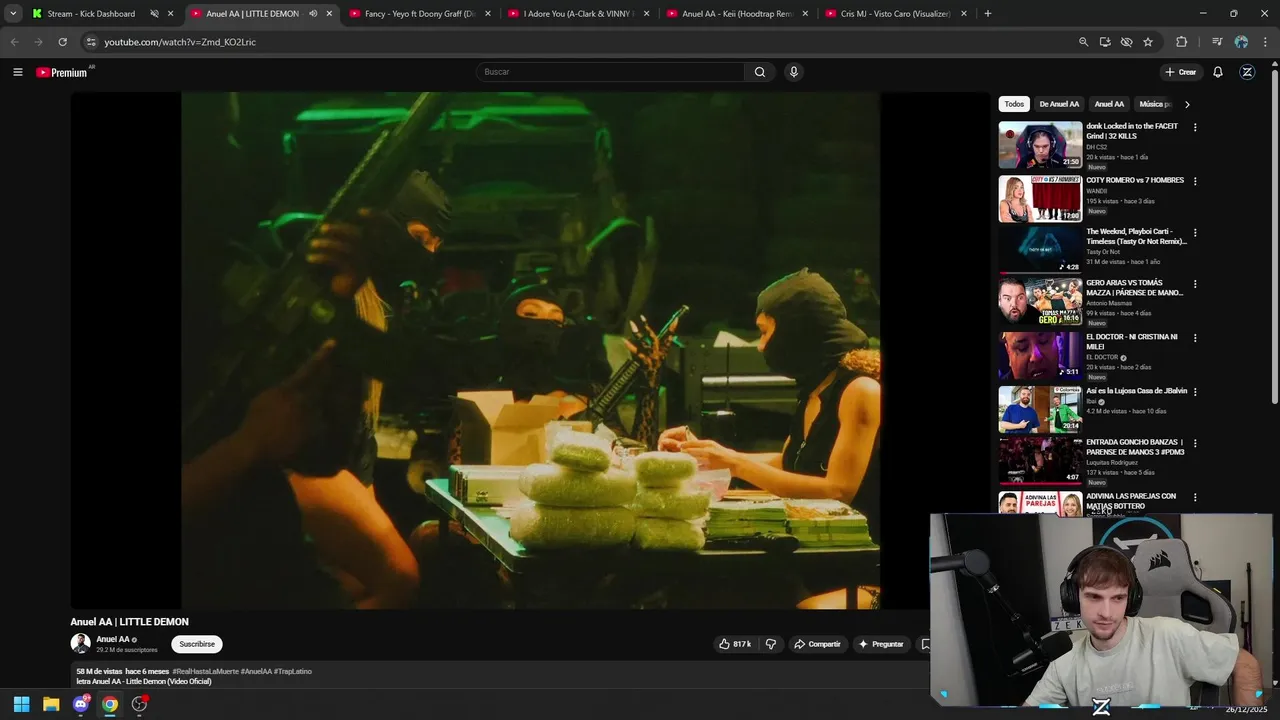Open more options for EL DOCTOR video
1280x720 pixels.
coord(1195,338)
